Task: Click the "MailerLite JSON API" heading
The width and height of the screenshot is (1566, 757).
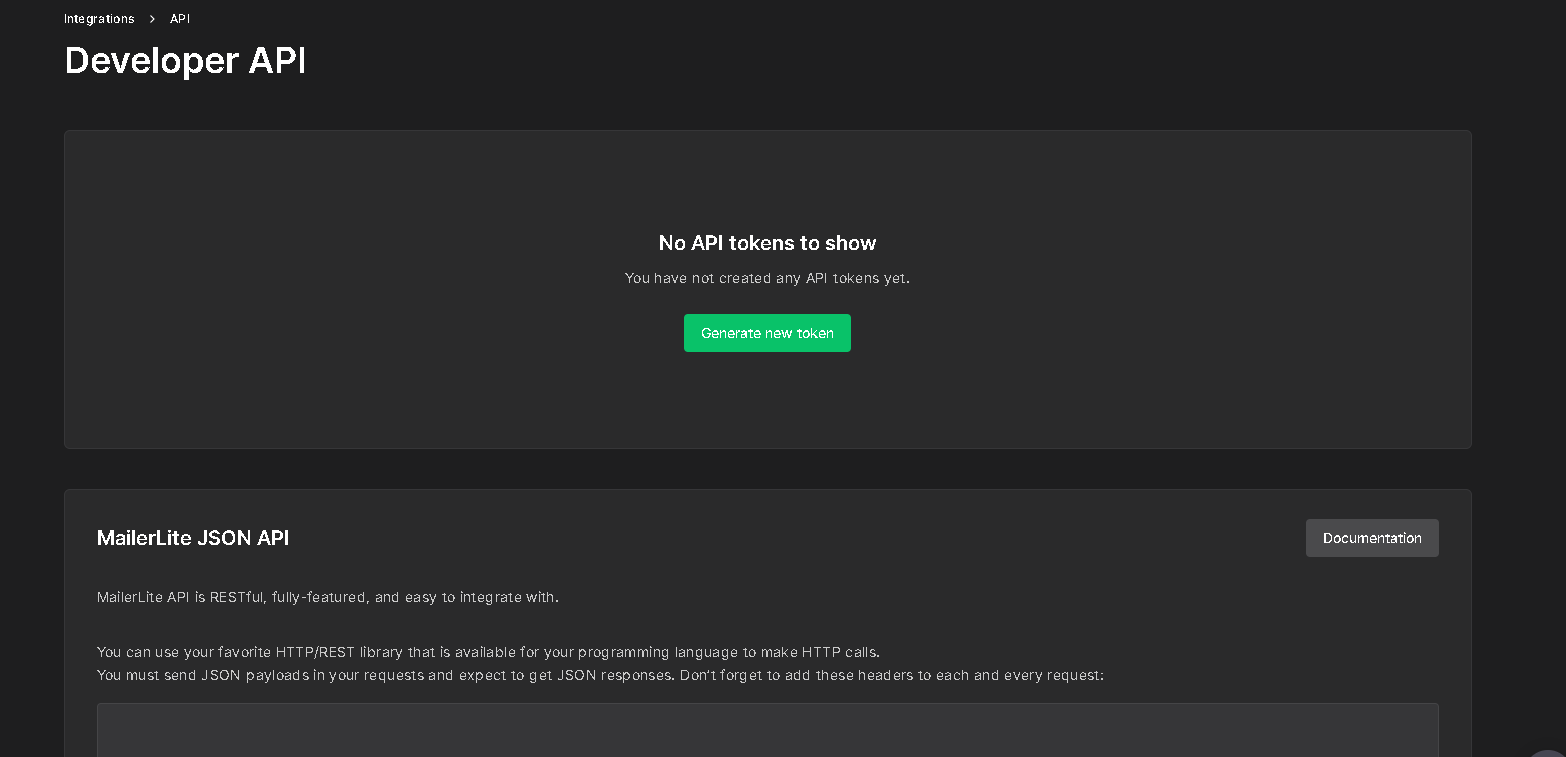Action: (193, 538)
